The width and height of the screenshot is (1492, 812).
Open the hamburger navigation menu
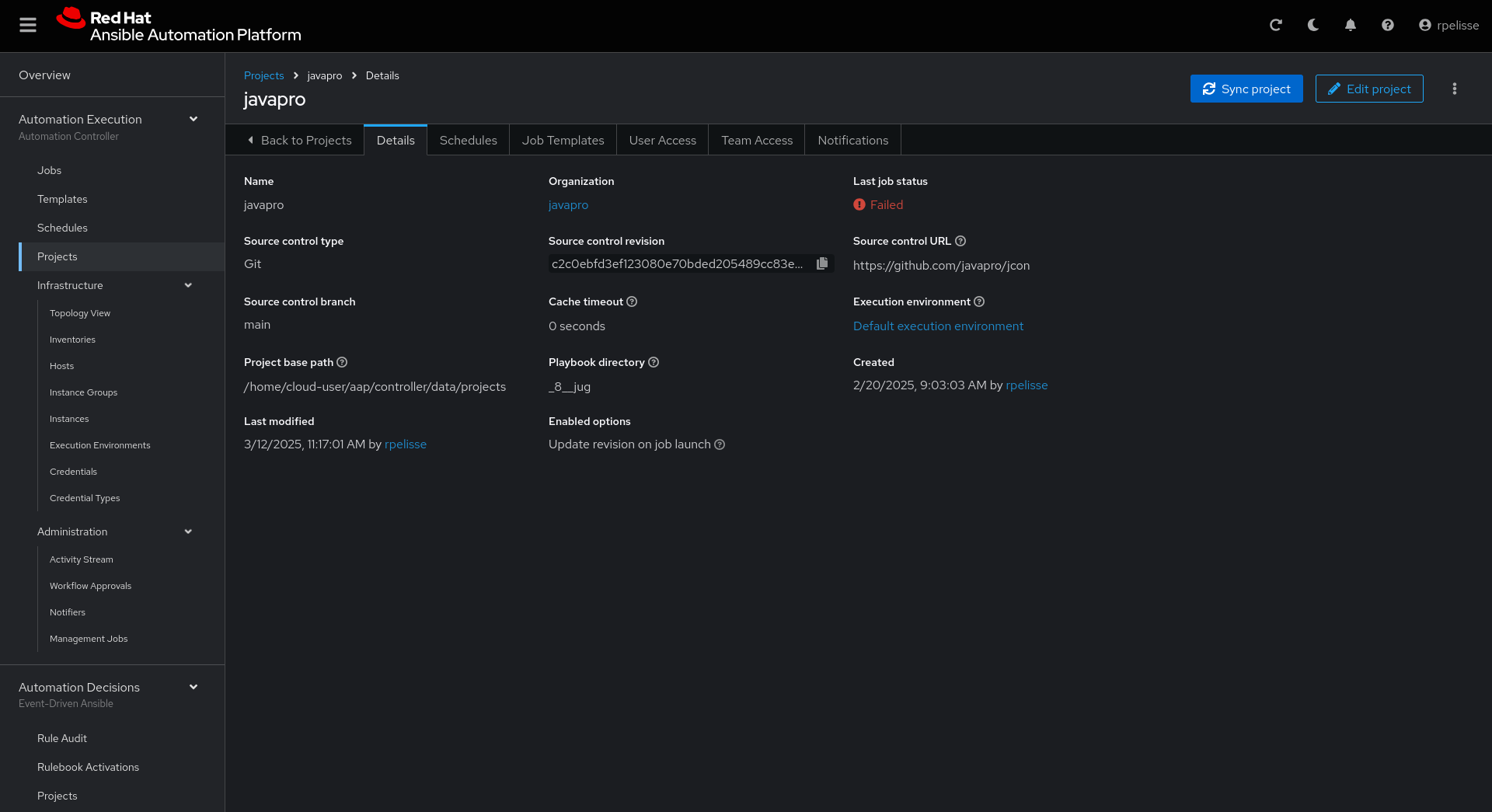coord(28,26)
